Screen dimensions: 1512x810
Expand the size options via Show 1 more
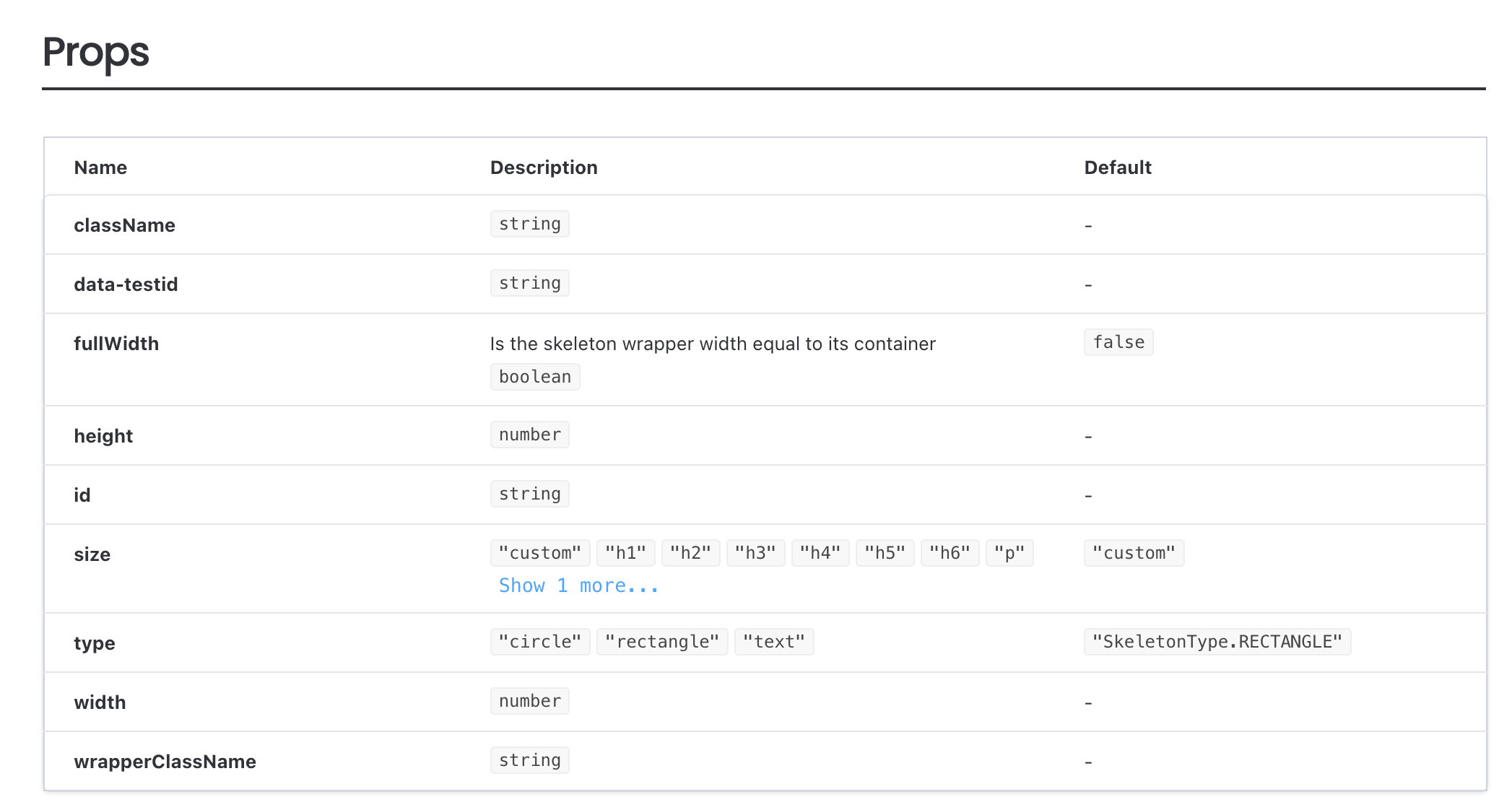577,585
